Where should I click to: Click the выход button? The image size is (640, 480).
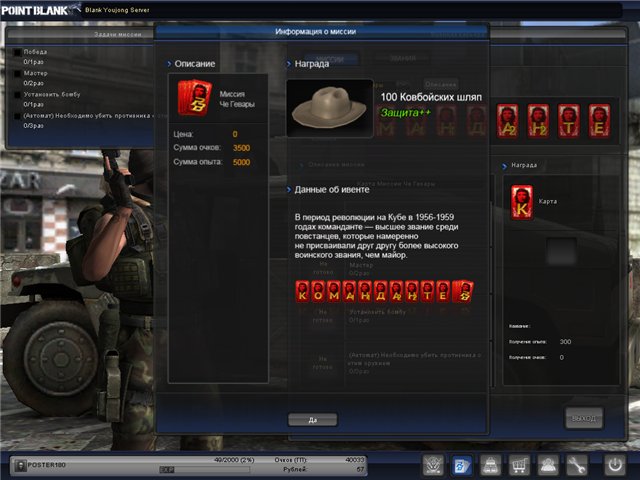pos(584,418)
